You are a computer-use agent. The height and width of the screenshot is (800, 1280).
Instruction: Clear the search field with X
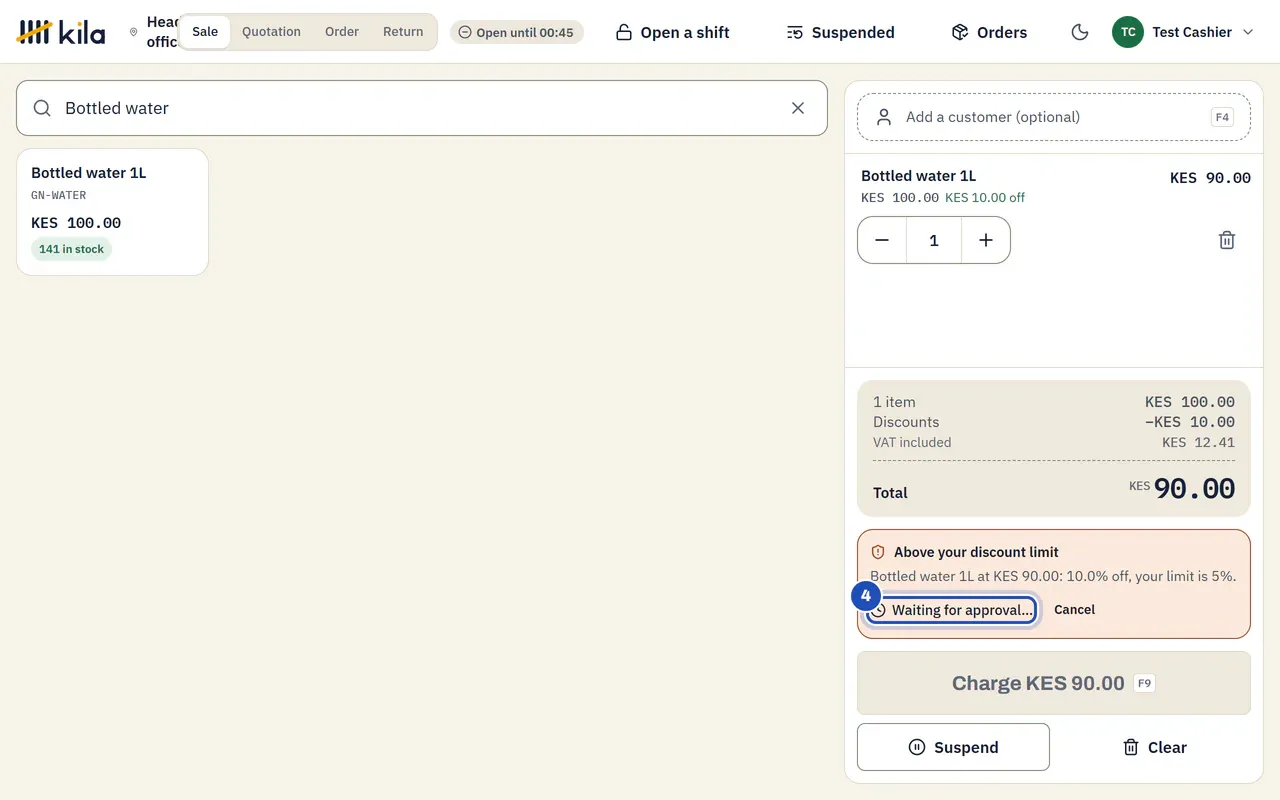coord(798,108)
